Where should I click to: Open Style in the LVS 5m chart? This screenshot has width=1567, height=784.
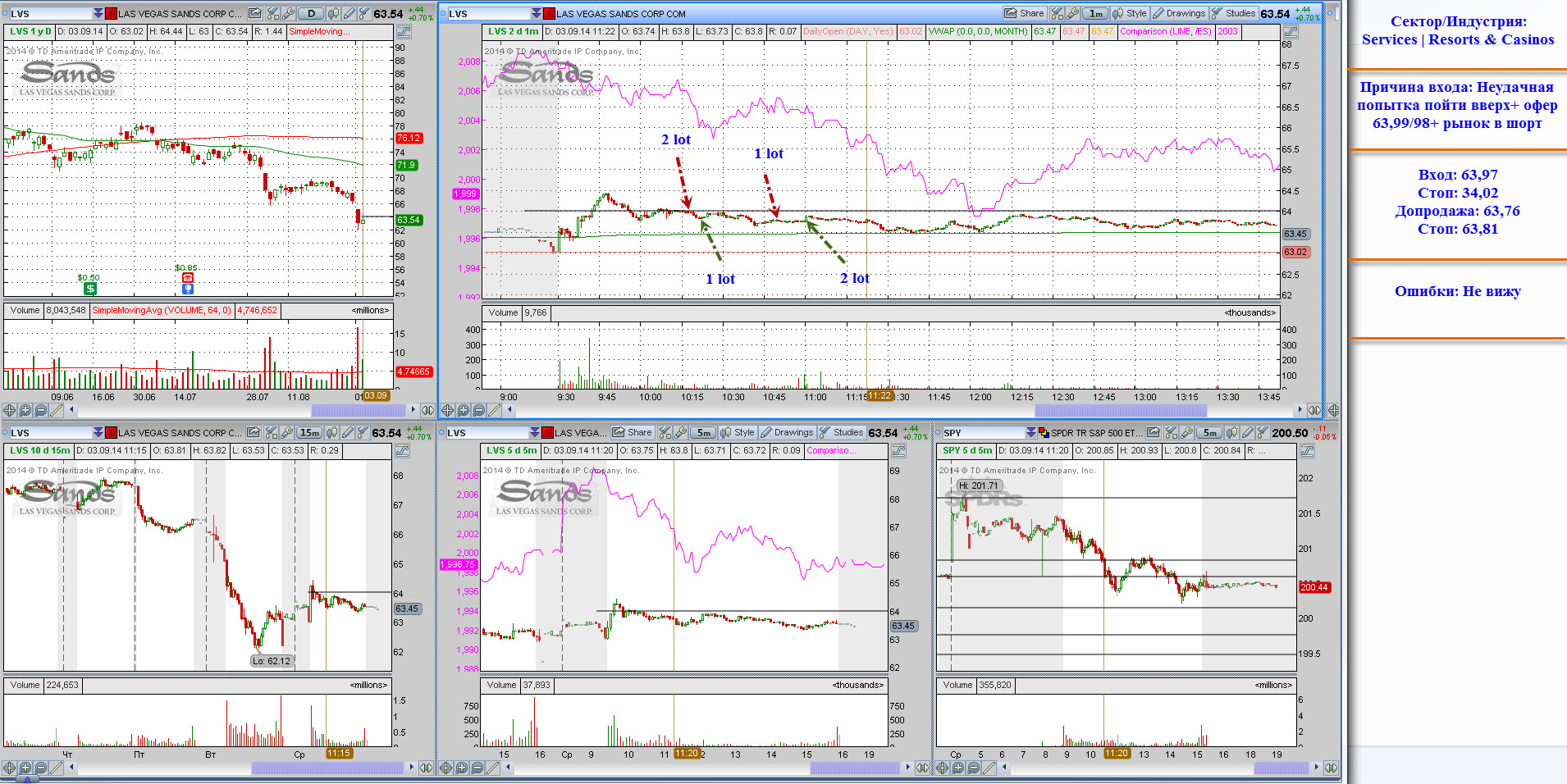point(737,433)
